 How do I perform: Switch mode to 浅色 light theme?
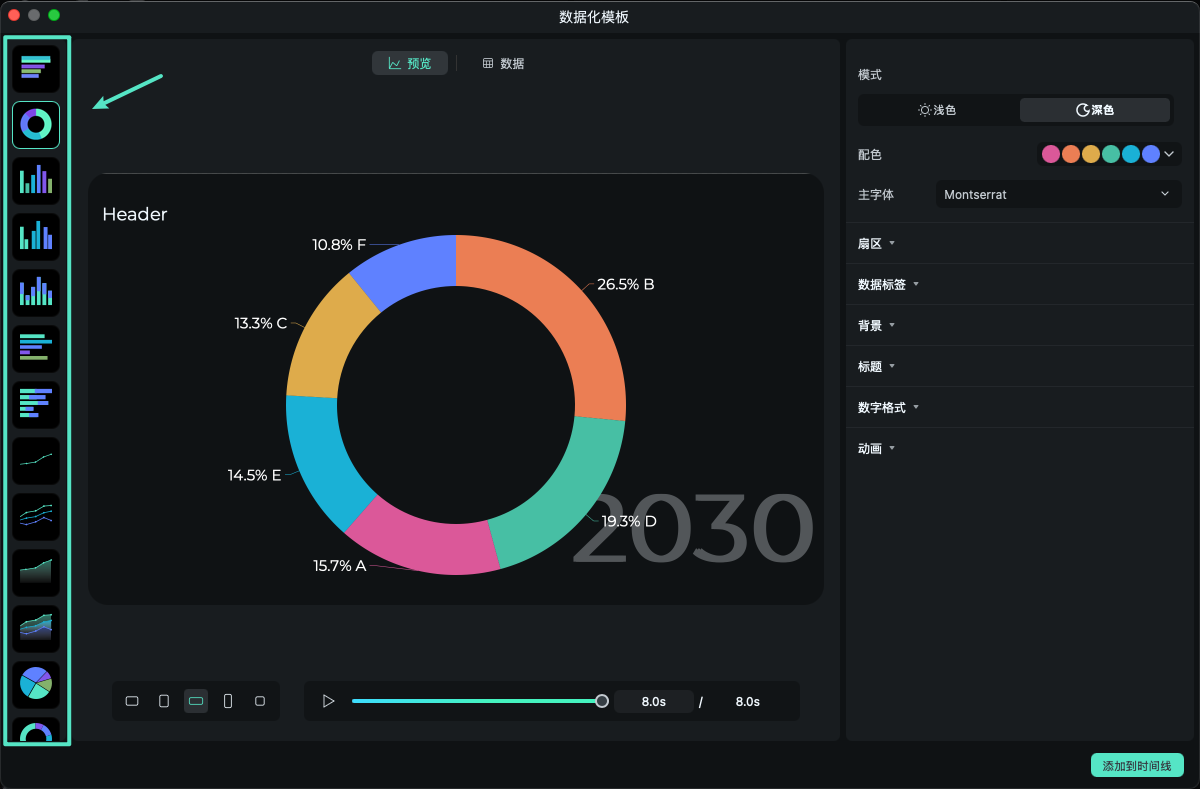click(x=936, y=110)
